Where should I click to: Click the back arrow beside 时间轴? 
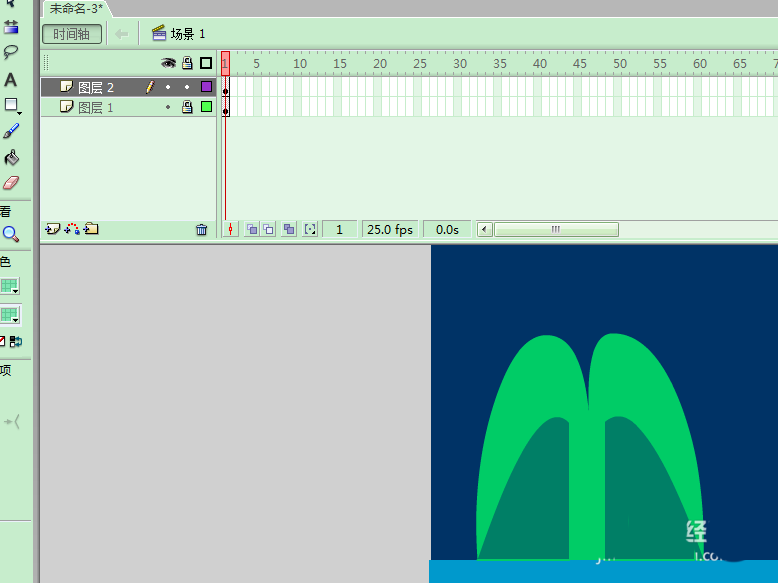click(x=122, y=34)
